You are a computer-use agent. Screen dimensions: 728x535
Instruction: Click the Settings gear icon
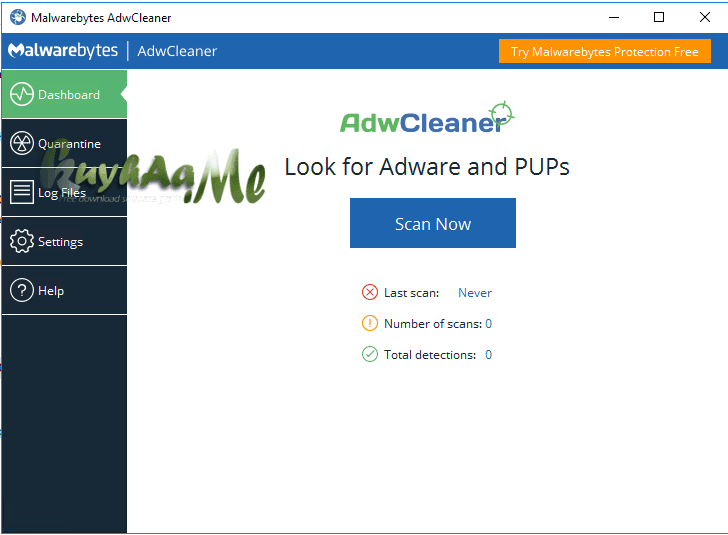(x=22, y=241)
